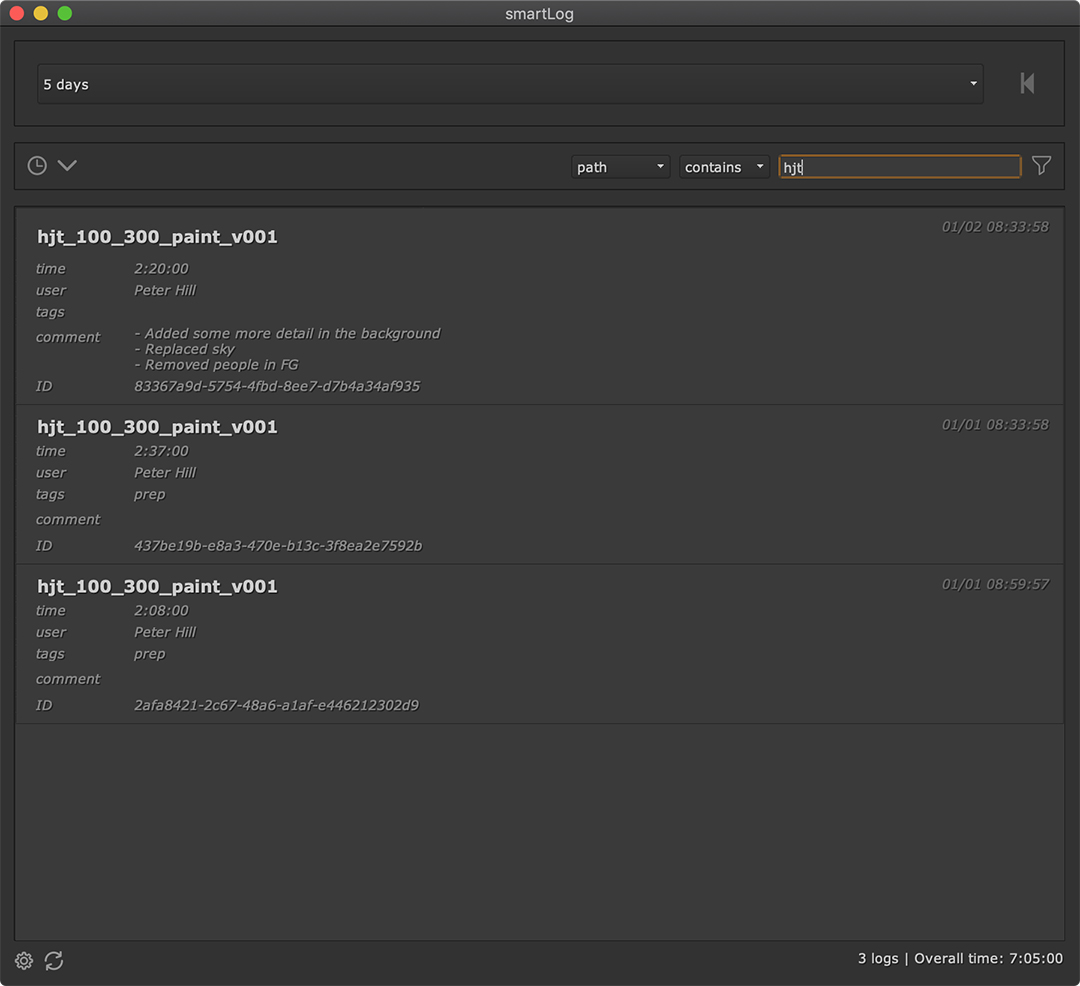Click the clock icon in the filter bar
1080x986 pixels.
coord(37,166)
